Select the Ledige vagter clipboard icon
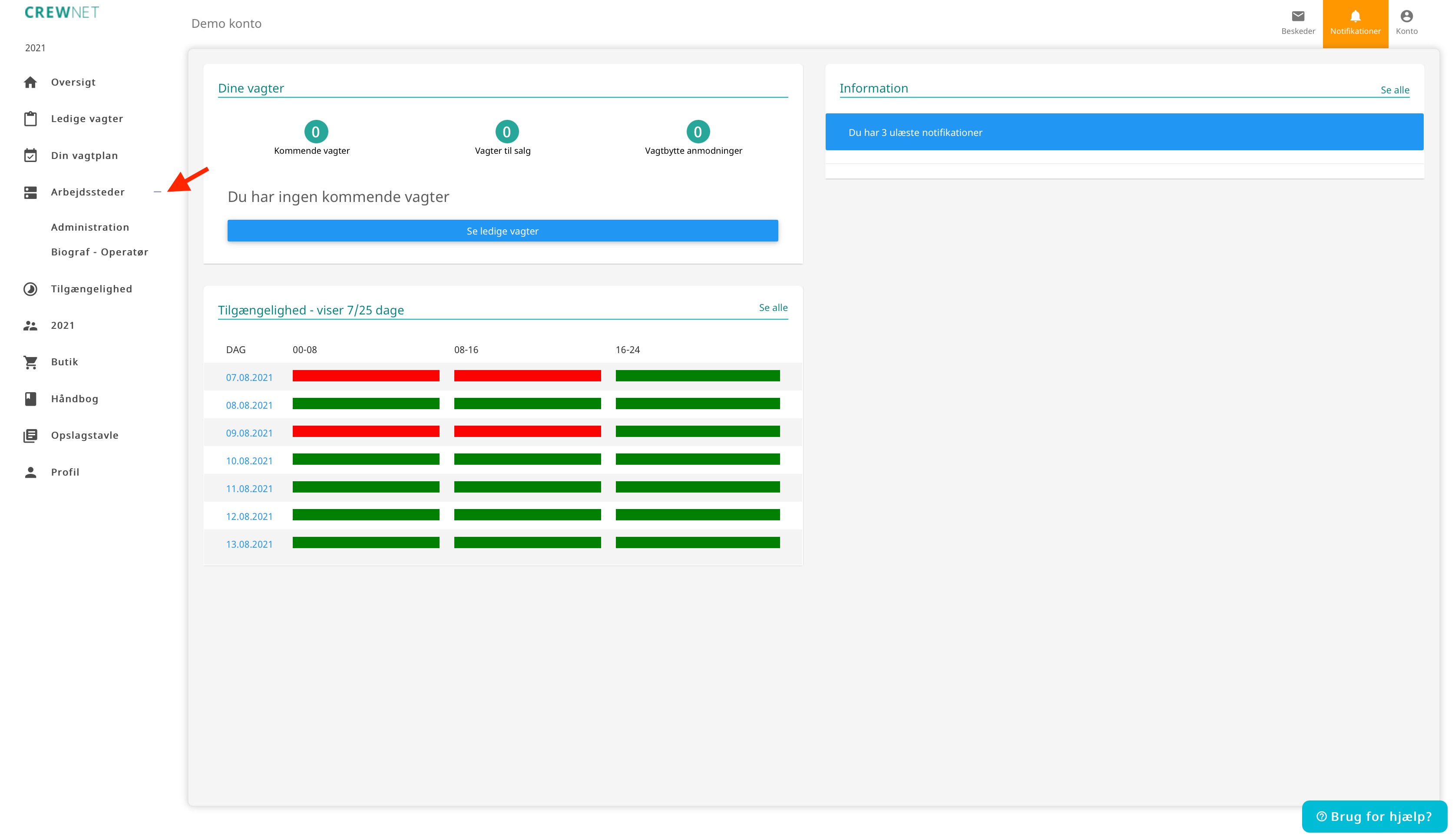The image size is (1455, 840). 30,119
